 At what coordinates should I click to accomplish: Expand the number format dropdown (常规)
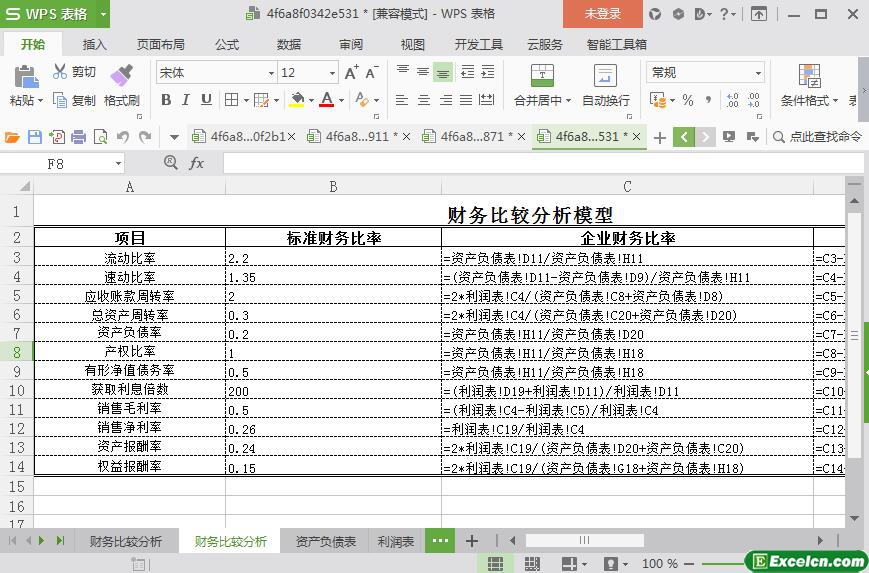[758, 73]
